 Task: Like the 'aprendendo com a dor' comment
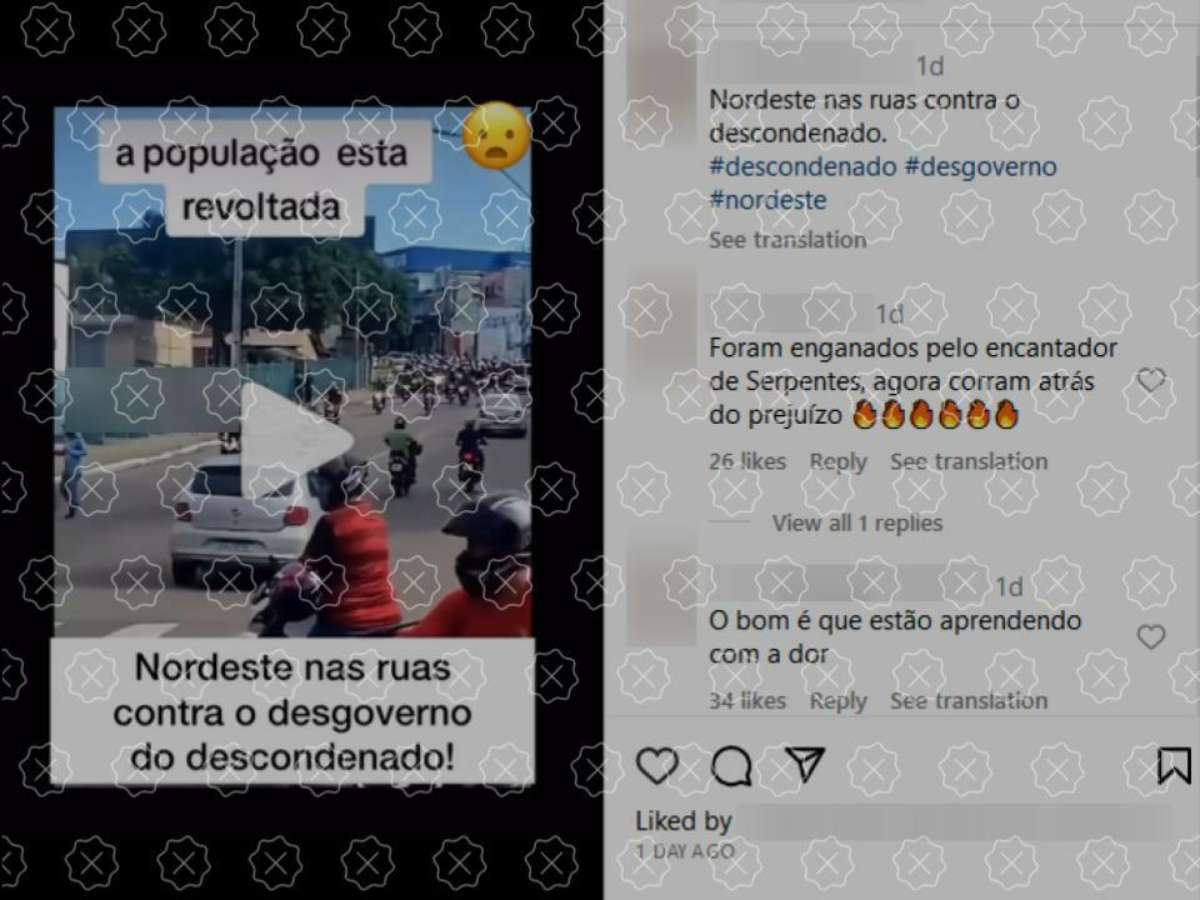(1151, 637)
